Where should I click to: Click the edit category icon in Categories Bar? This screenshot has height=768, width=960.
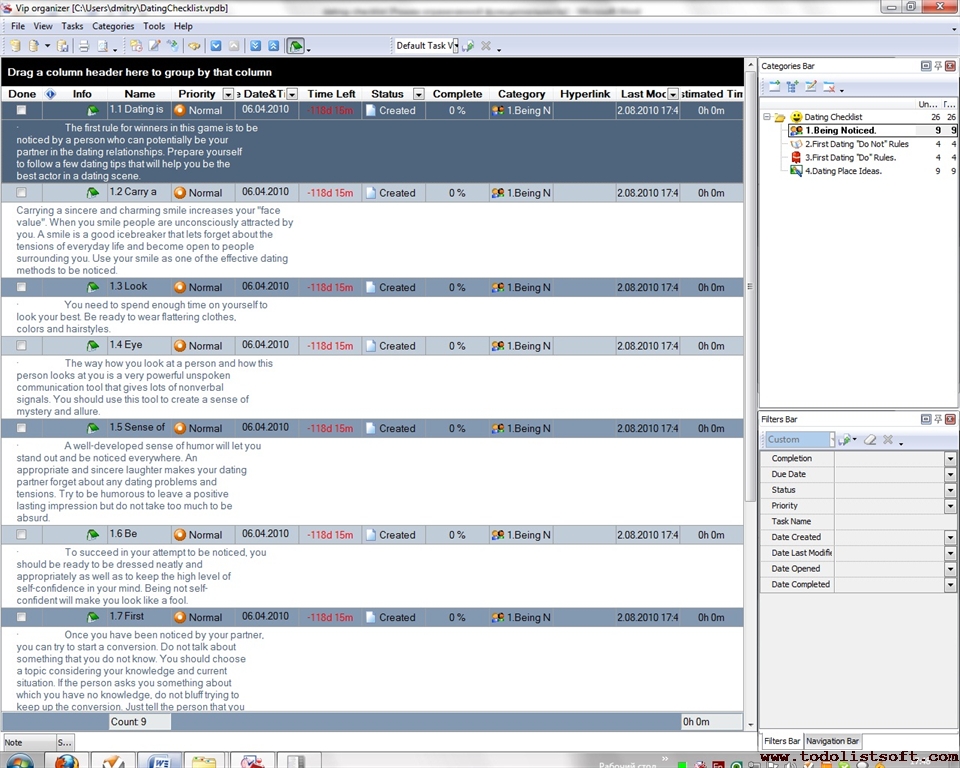[811, 87]
